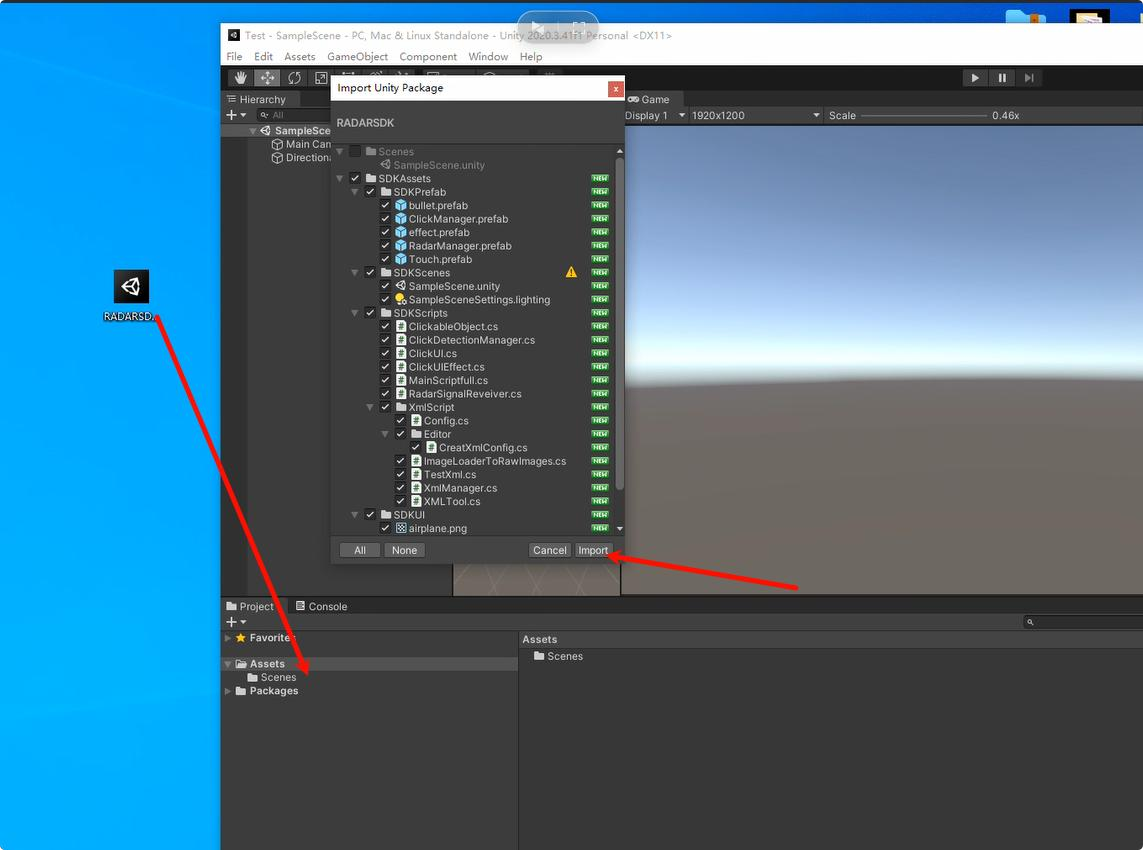Screen dimensions: 1143x850
Task: Open the Game resolution dropdown showing 1920x1200
Action: (756, 115)
